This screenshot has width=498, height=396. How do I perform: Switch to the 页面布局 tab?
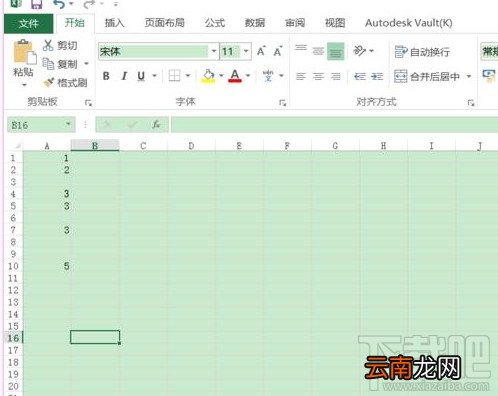pyautogui.click(x=165, y=23)
